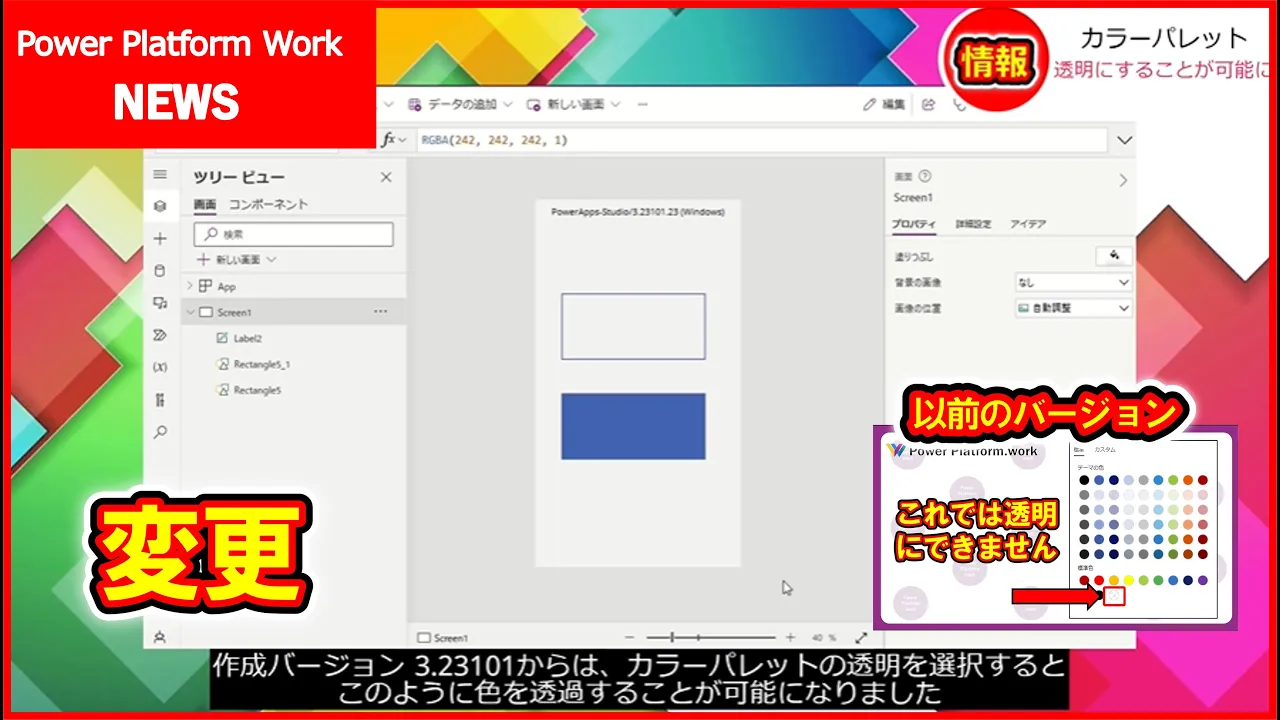Collapse the Screen1 tree node

189,312
